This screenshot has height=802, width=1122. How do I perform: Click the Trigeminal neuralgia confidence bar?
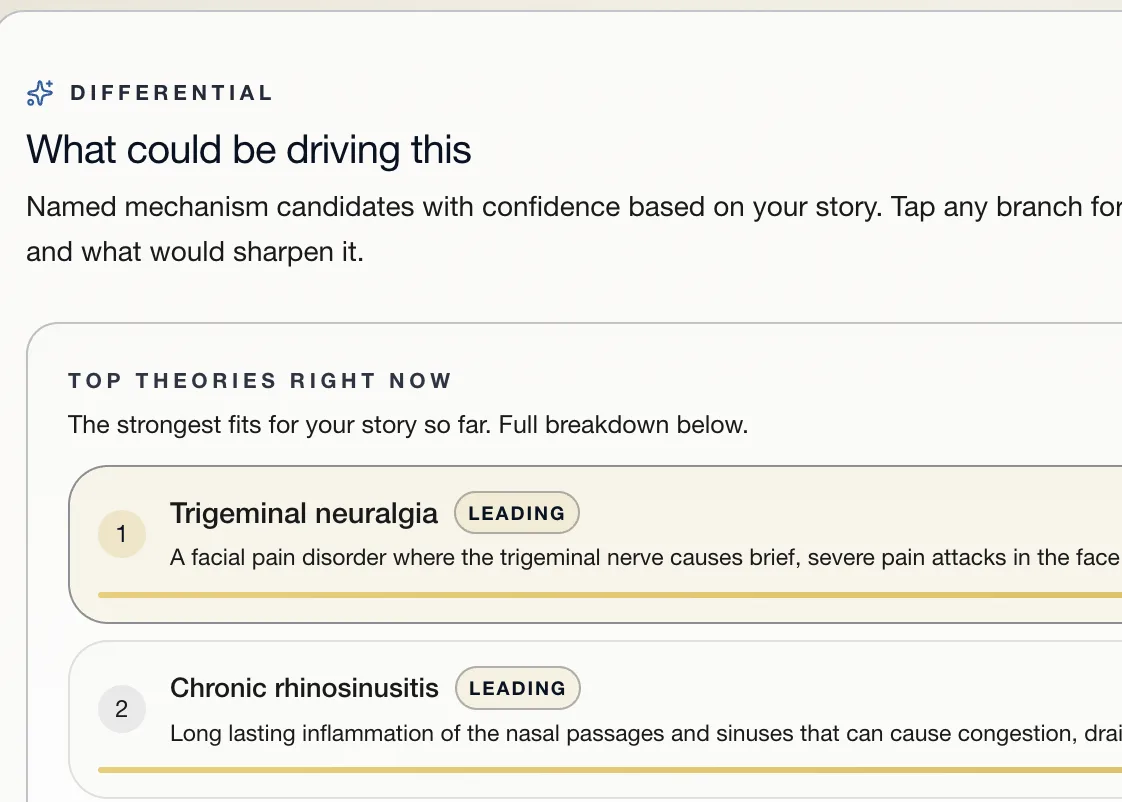click(610, 595)
